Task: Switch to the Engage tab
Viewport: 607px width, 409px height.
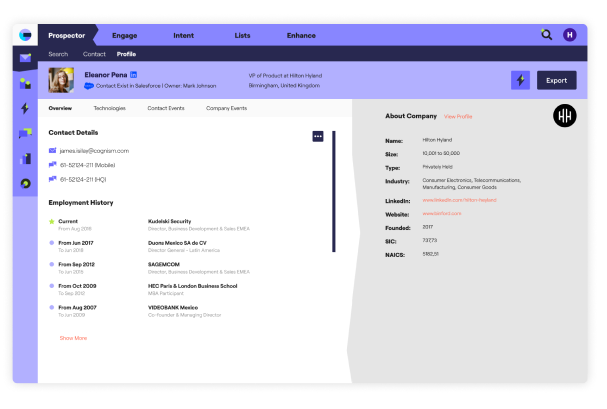Action: point(125,36)
